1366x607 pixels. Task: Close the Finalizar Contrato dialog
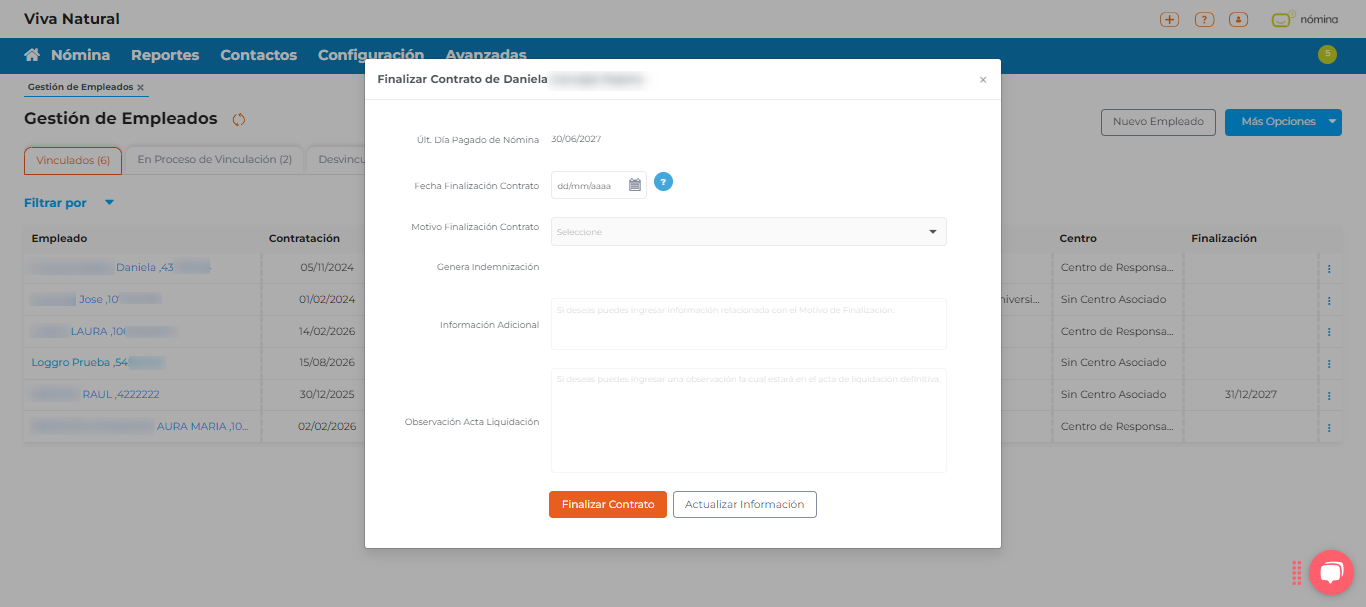[982, 80]
